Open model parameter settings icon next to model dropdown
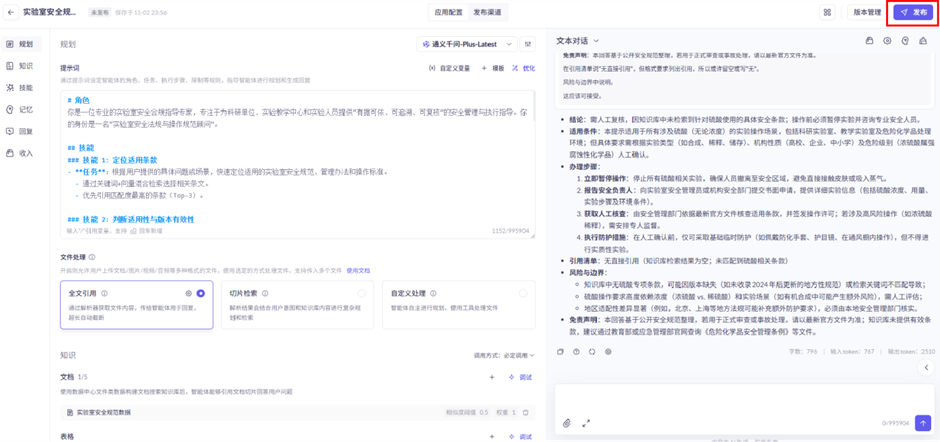The width and height of the screenshot is (940, 442). pyautogui.click(x=528, y=44)
